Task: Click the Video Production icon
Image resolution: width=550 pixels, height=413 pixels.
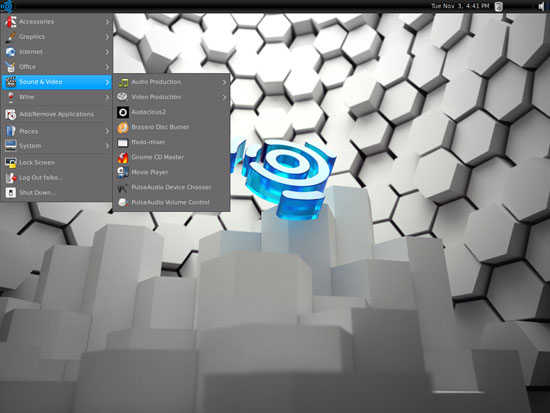Action: [123, 97]
